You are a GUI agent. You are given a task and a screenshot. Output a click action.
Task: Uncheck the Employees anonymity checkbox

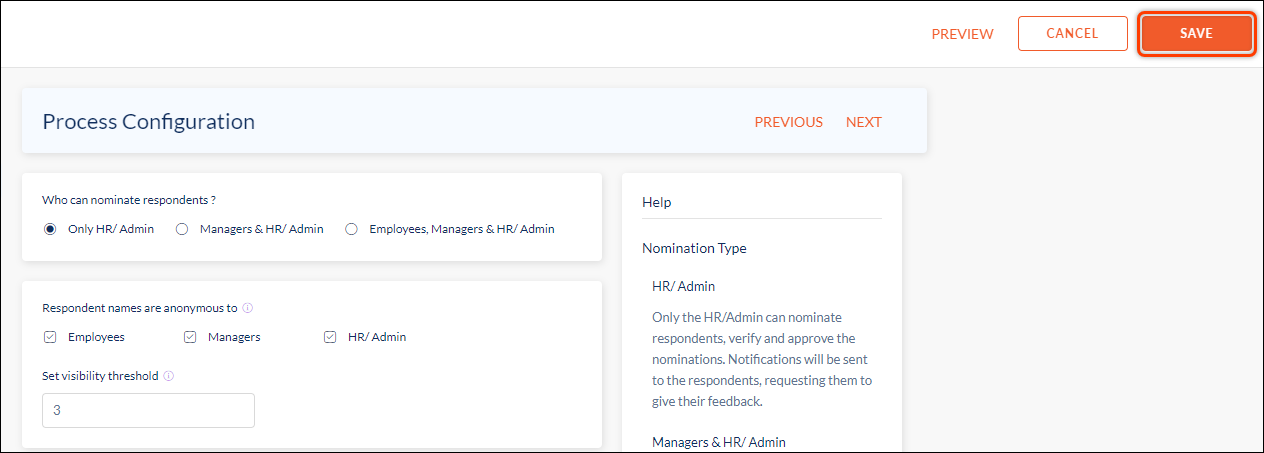point(50,337)
